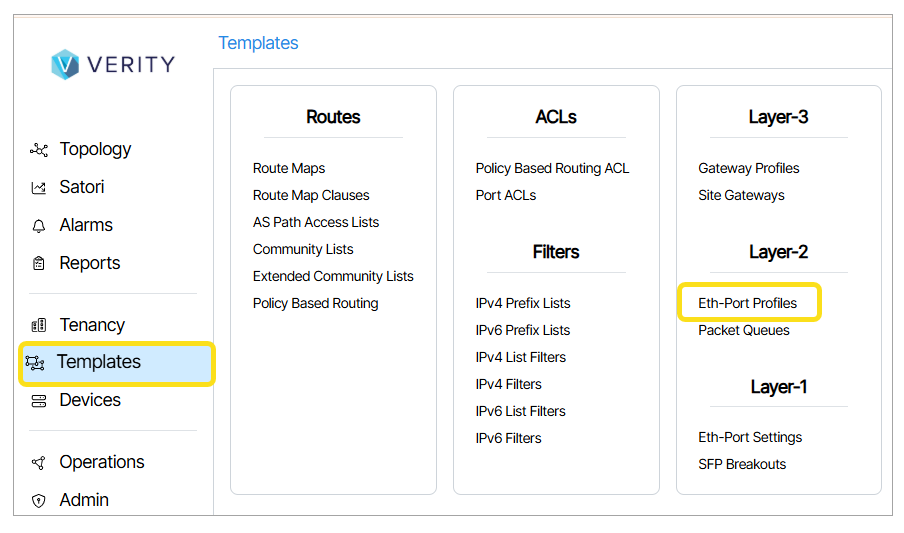Screen dimensions: 904x533
Task: Open Extended Community Lists
Action: [333, 276]
